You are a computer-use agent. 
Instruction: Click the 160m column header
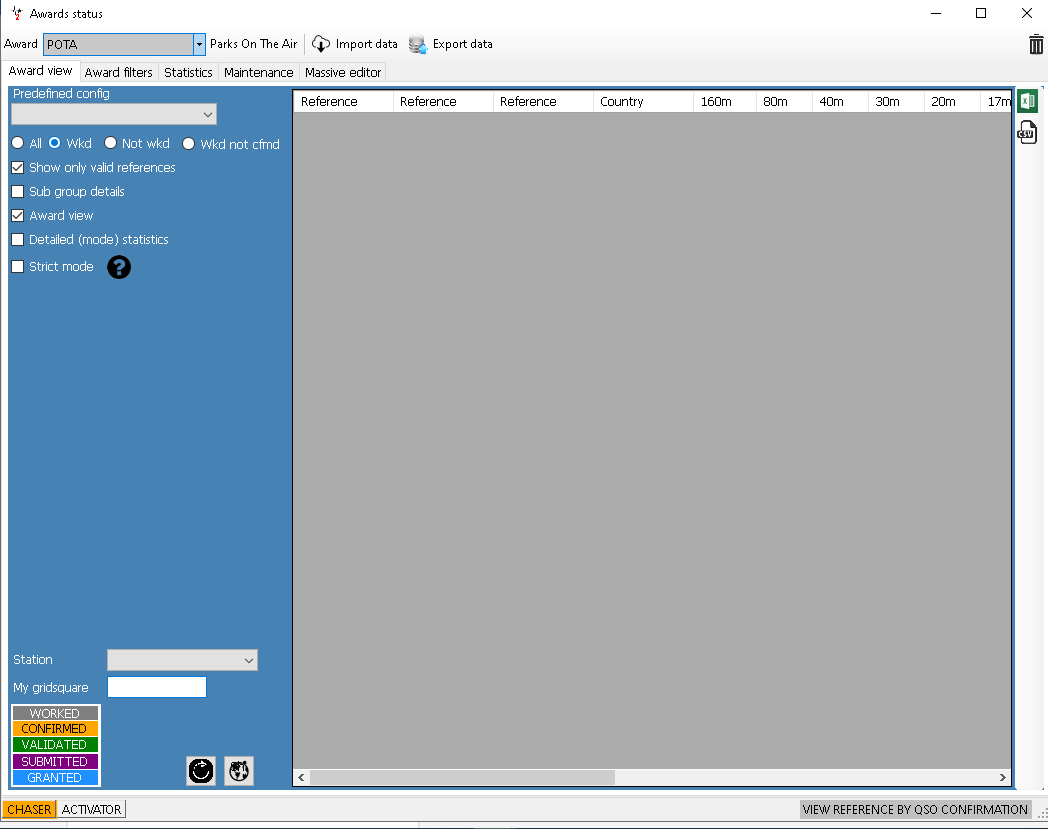(x=724, y=102)
